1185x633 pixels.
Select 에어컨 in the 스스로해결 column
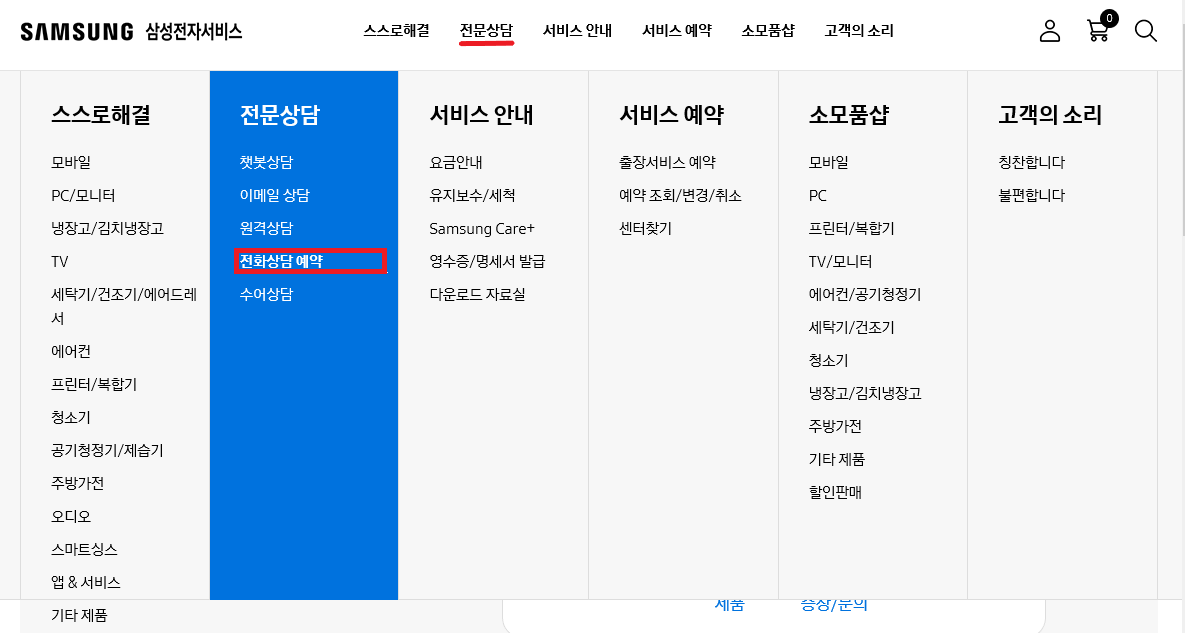click(71, 351)
